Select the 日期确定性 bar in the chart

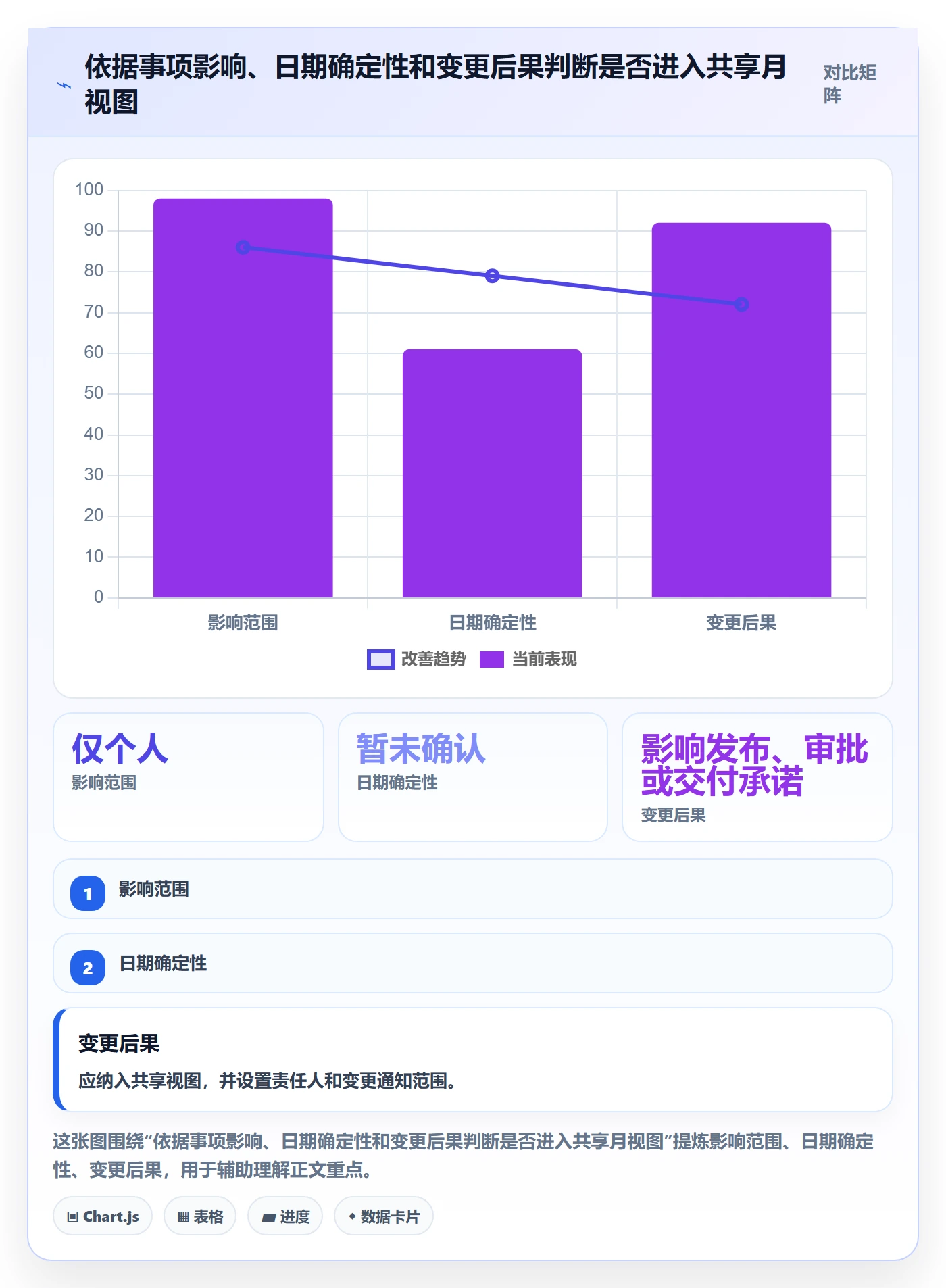[492, 473]
